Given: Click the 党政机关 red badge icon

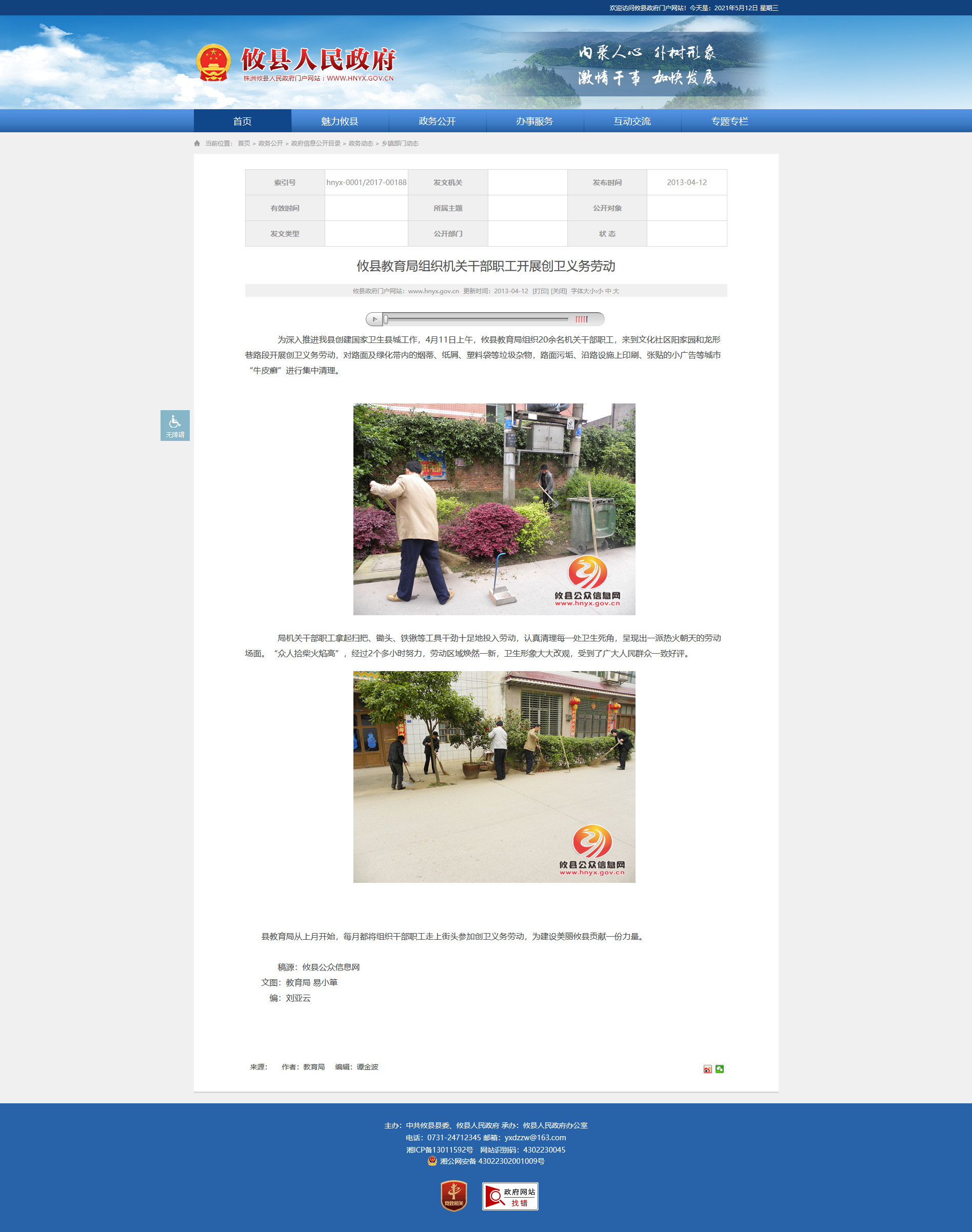Looking at the screenshot, I should tap(453, 1196).
